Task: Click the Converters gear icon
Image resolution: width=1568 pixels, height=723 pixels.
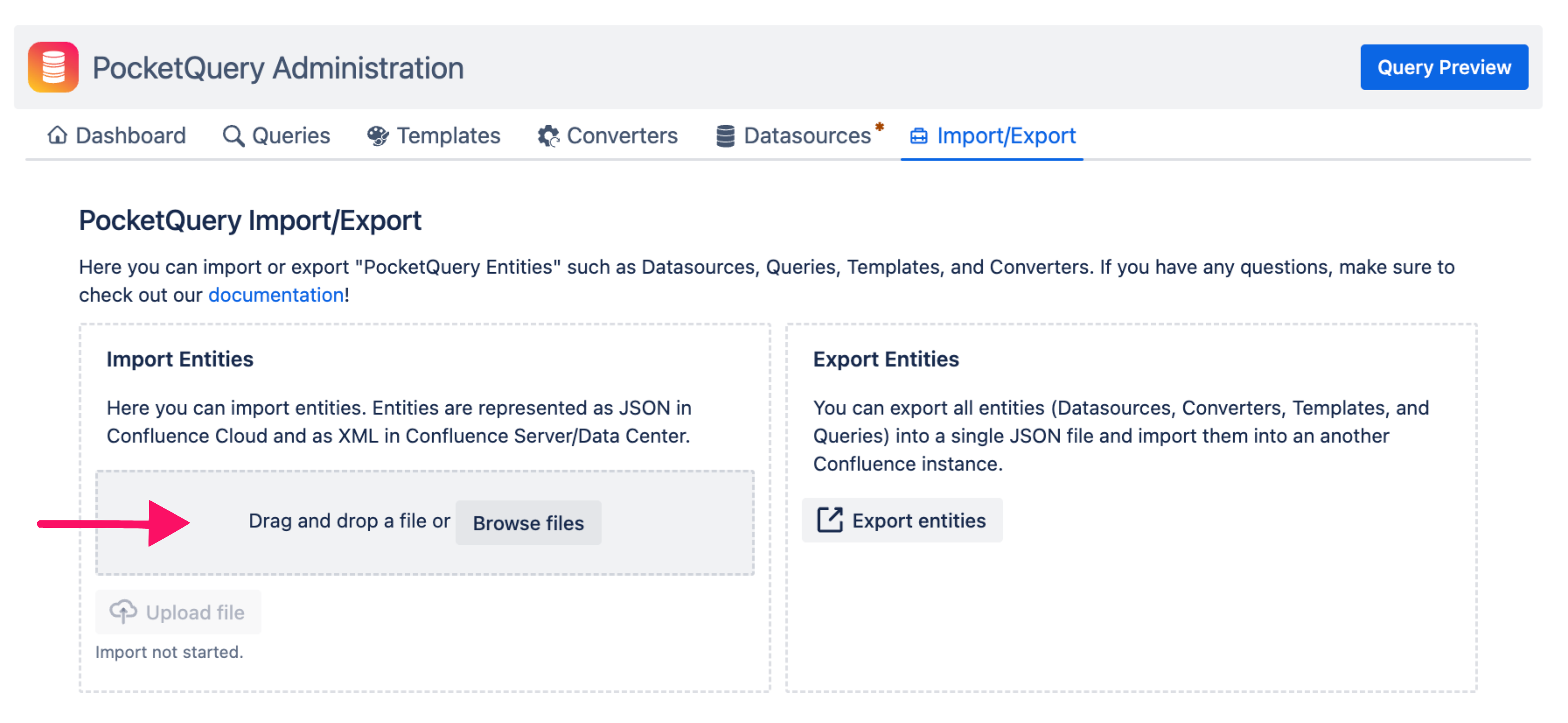Action: (548, 135)
